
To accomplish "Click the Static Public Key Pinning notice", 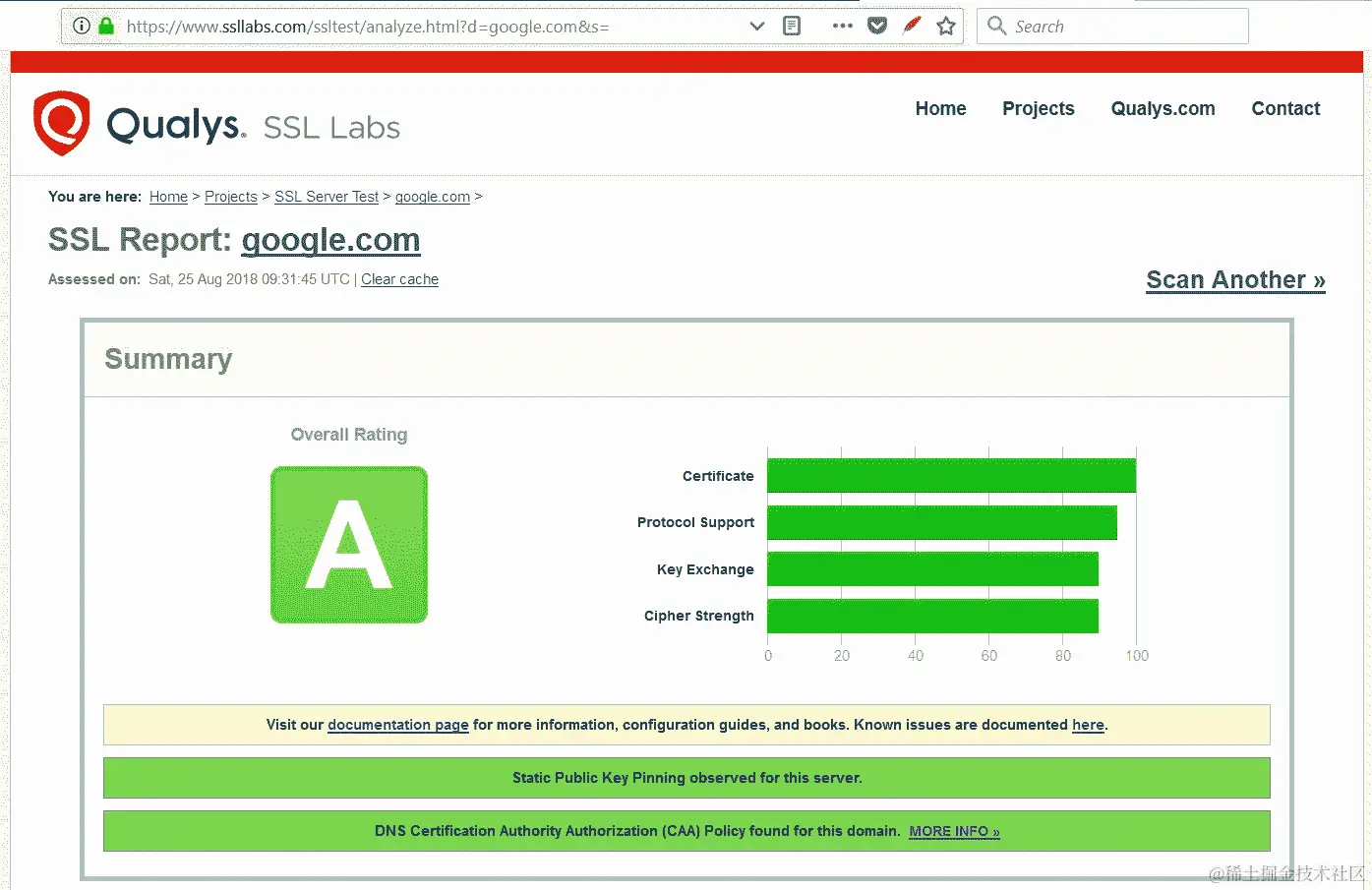I will 686,778.
